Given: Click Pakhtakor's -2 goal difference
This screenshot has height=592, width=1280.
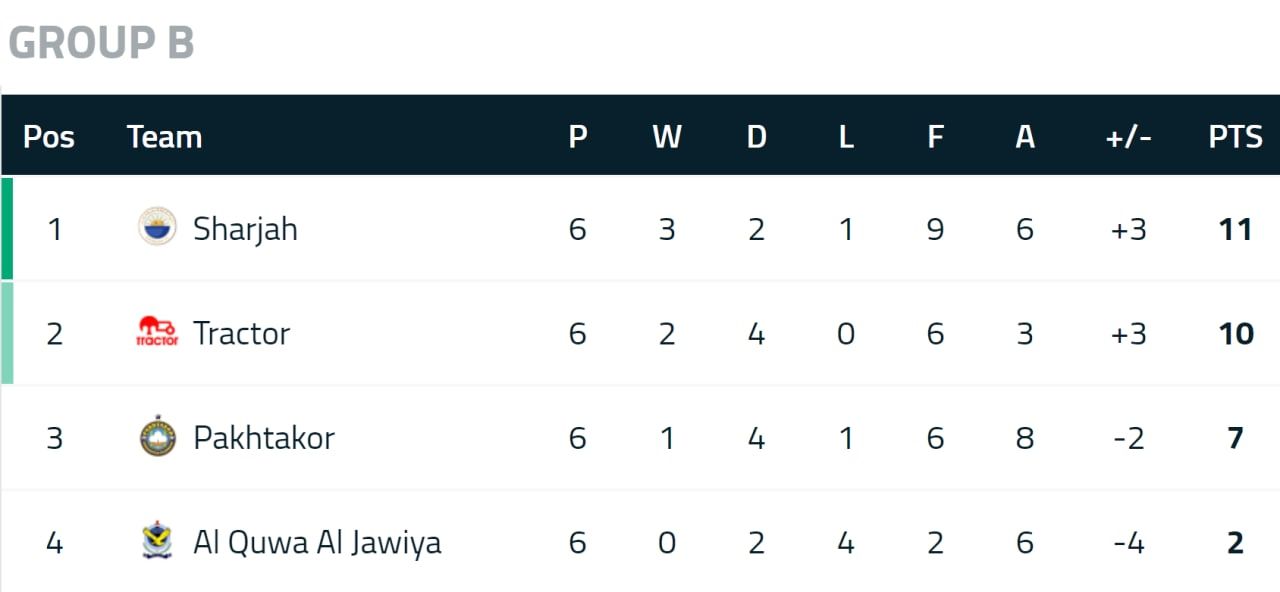Looking at the screenshot, I should pos(1128,438).
